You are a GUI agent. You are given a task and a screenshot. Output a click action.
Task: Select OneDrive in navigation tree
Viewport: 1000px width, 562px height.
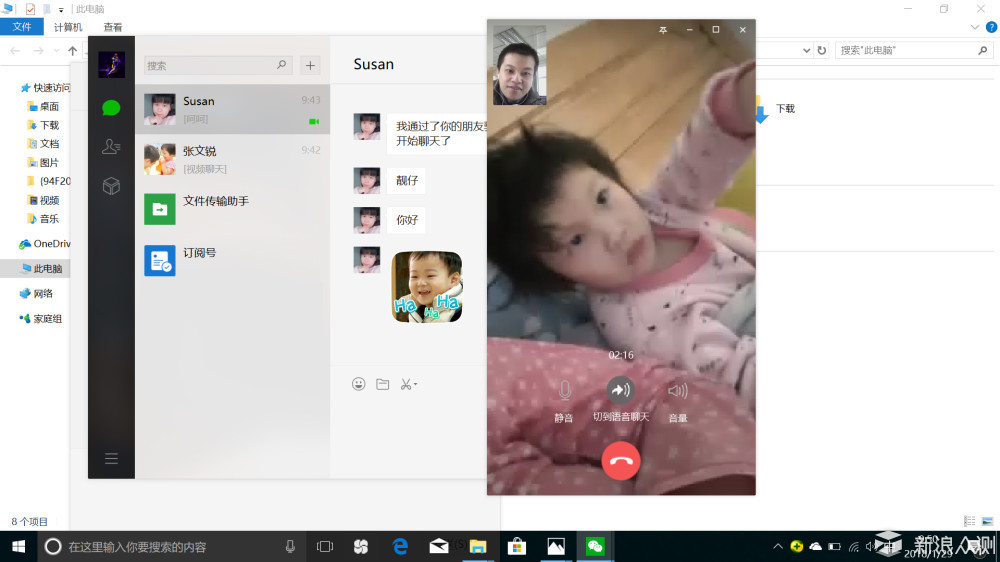(x=45, y=244)
